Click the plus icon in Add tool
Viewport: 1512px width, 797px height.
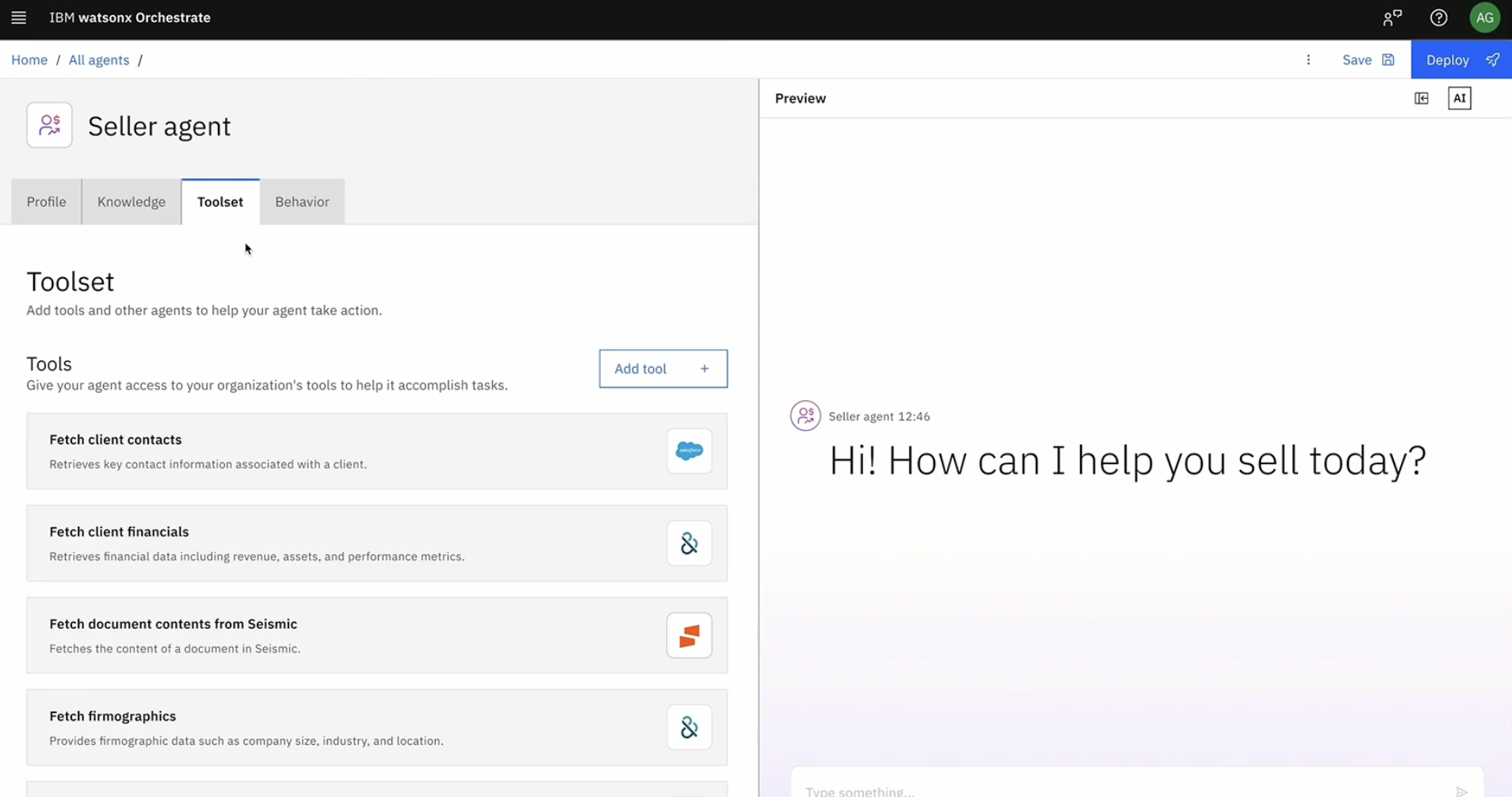pyautogui.click(x=704, y=368)
